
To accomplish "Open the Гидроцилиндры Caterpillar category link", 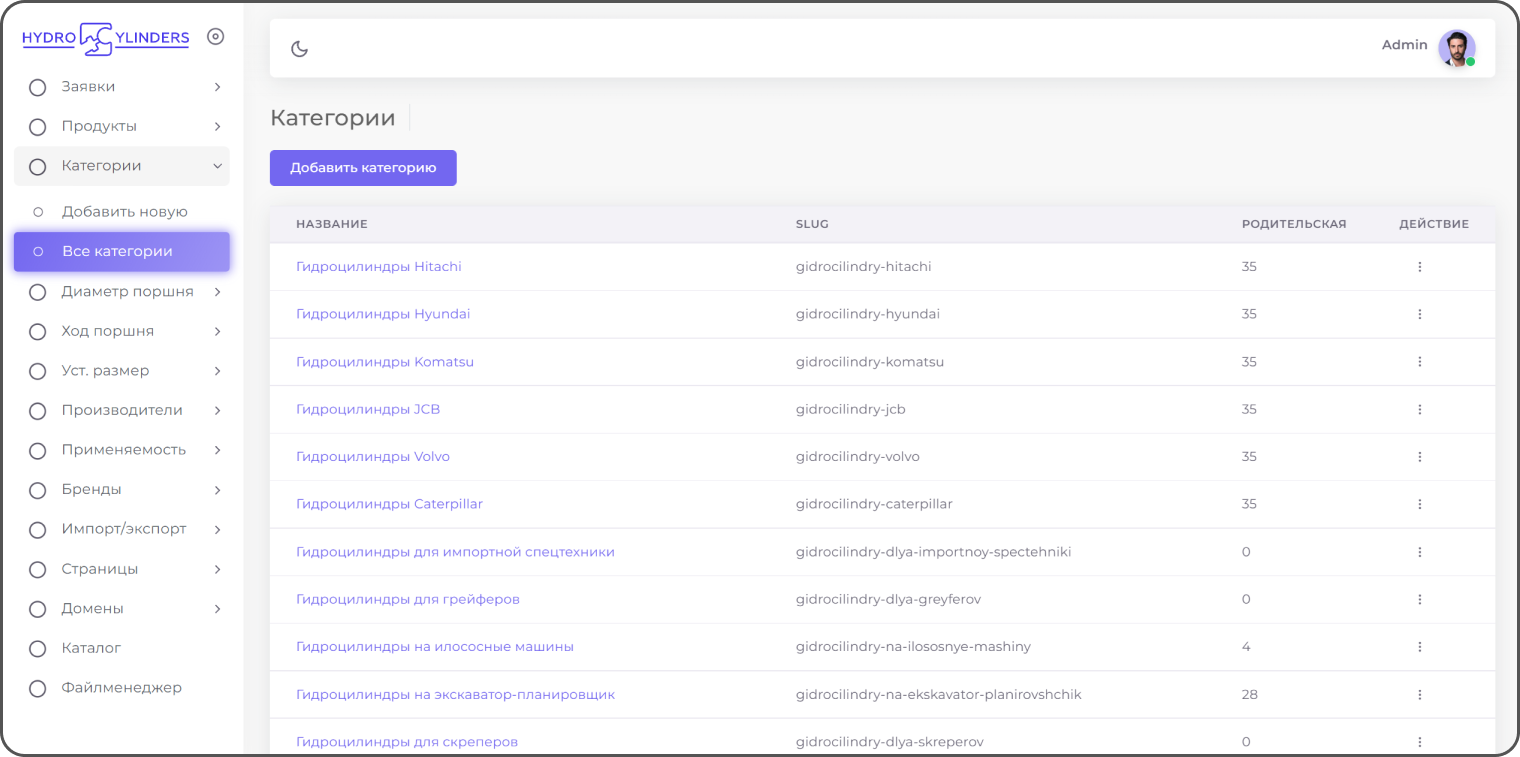I will pos(389,504).
